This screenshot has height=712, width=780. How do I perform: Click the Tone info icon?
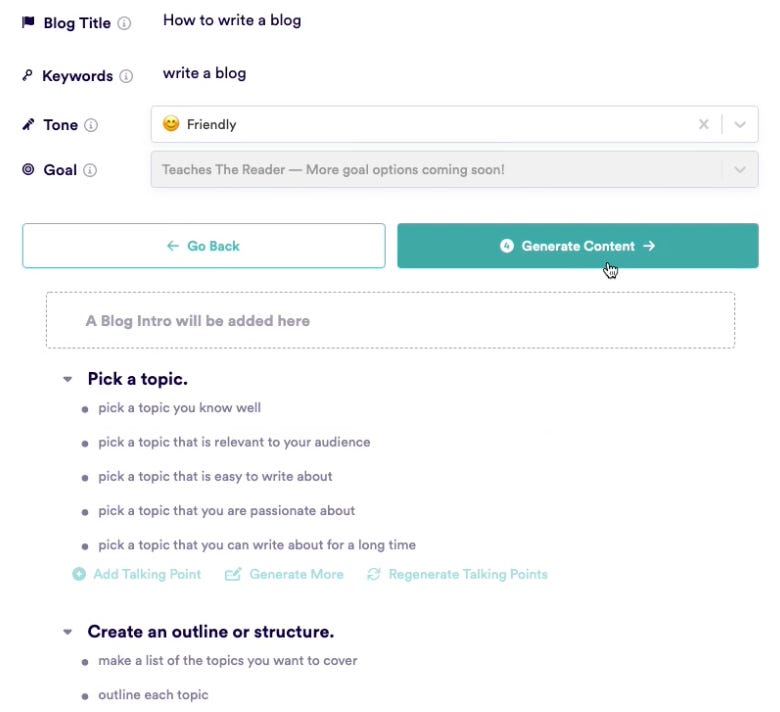91,125
